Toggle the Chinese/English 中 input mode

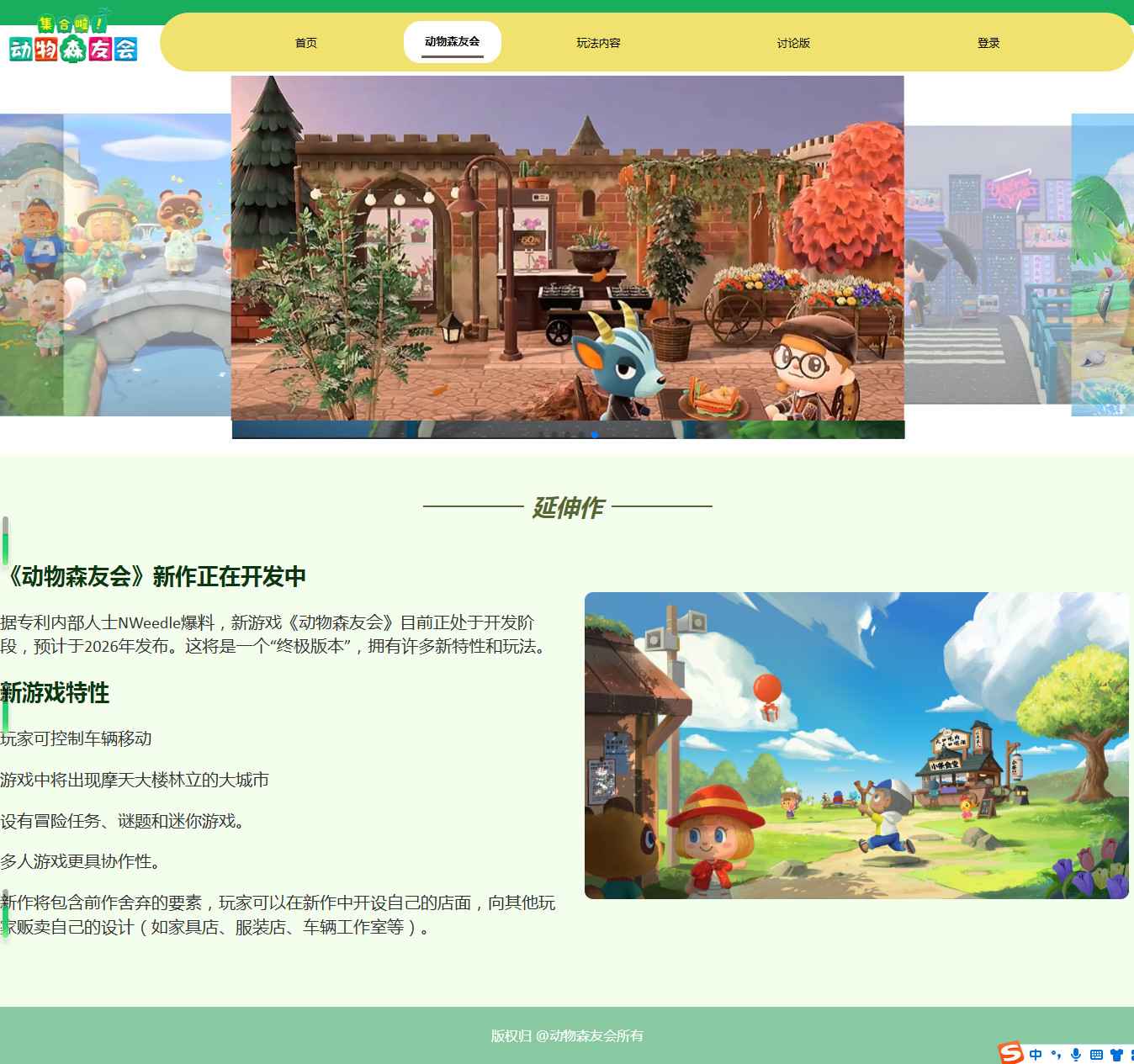point(1036,1055)
